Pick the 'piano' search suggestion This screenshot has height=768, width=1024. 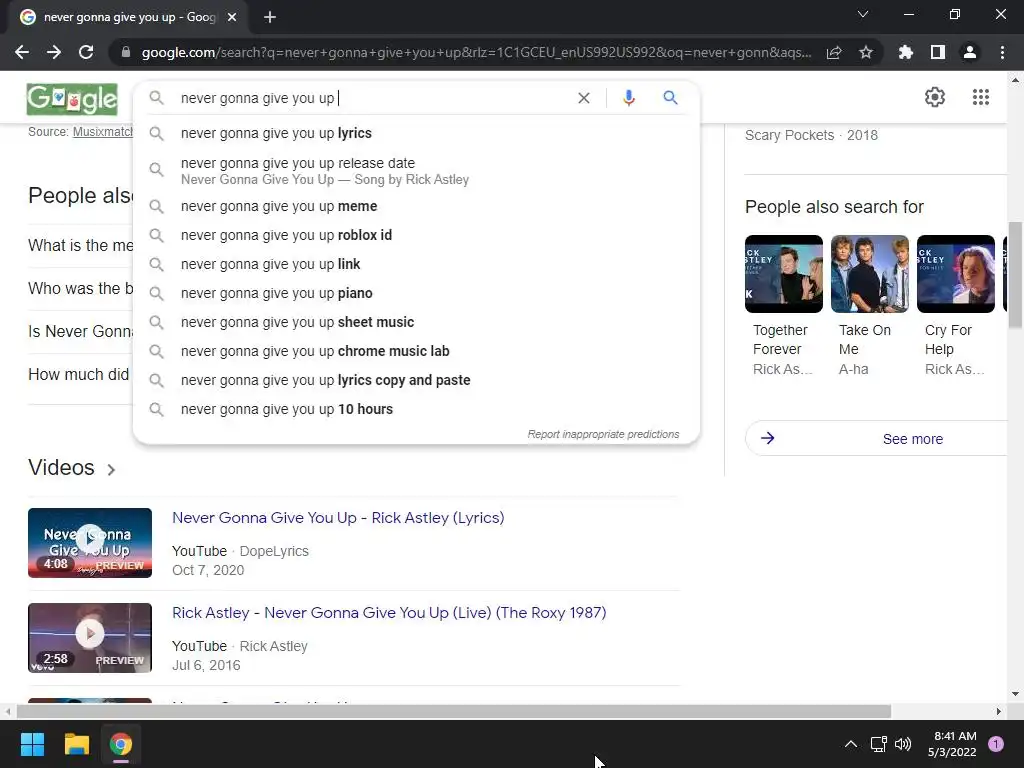point(416,293)
